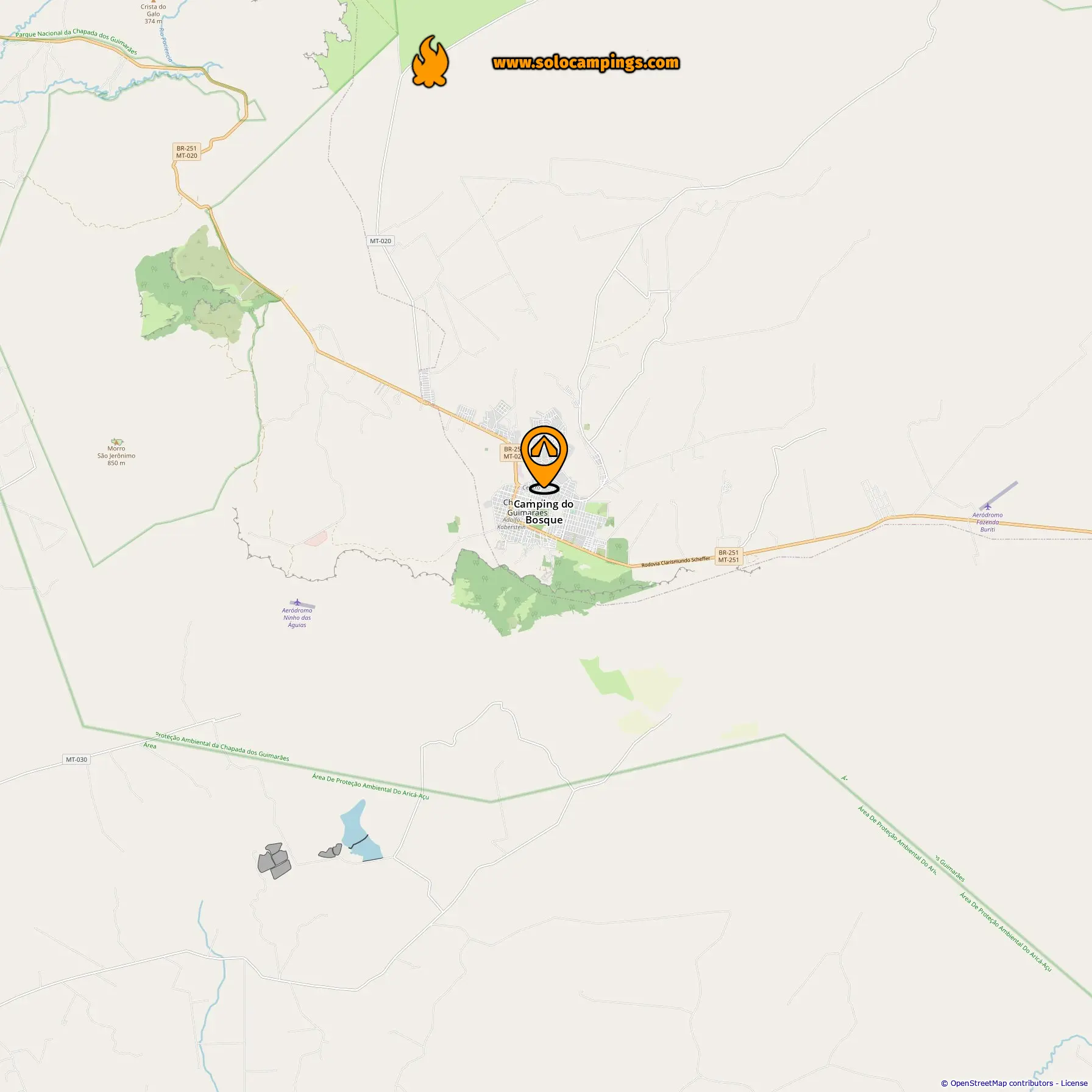Click the BR-251 MT-020 shield near top-left
Viewport: 1092px width, 1092px height.
[x=186, y=152]
